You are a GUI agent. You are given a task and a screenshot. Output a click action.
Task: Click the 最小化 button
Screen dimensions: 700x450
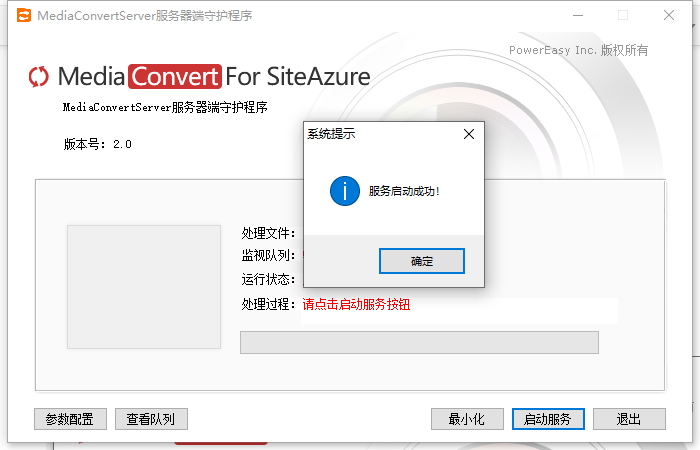(467, 419)
